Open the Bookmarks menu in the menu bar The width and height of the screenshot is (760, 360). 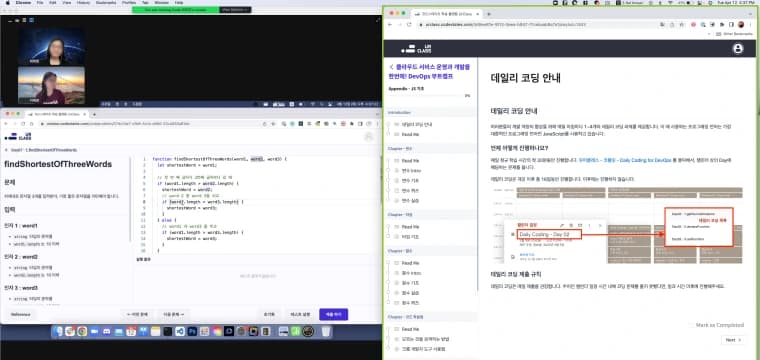[107, 3]
